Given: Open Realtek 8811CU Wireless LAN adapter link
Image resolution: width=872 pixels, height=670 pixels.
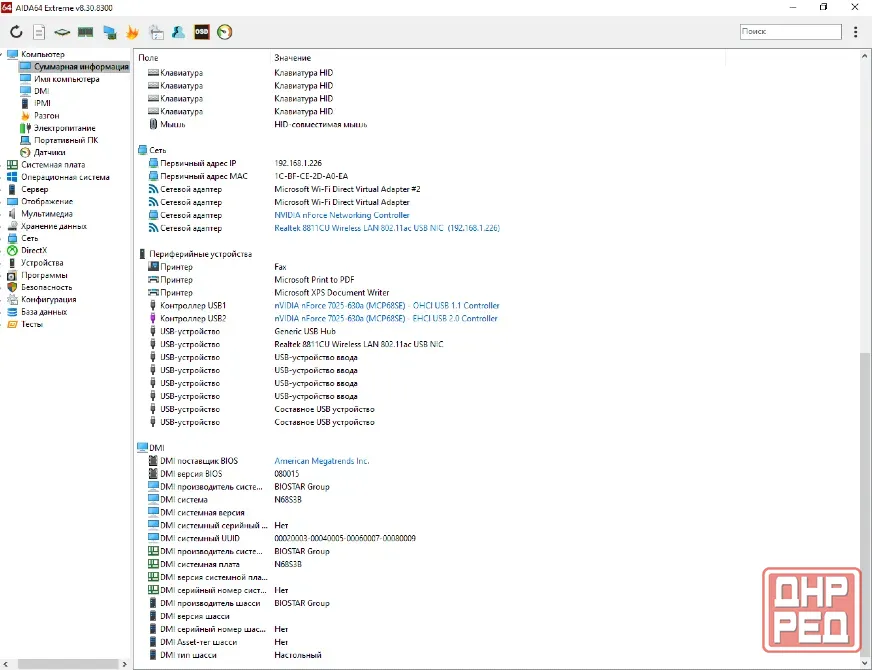Looking at the screenshot, I should pyautogui.click(x=387, y=228).
